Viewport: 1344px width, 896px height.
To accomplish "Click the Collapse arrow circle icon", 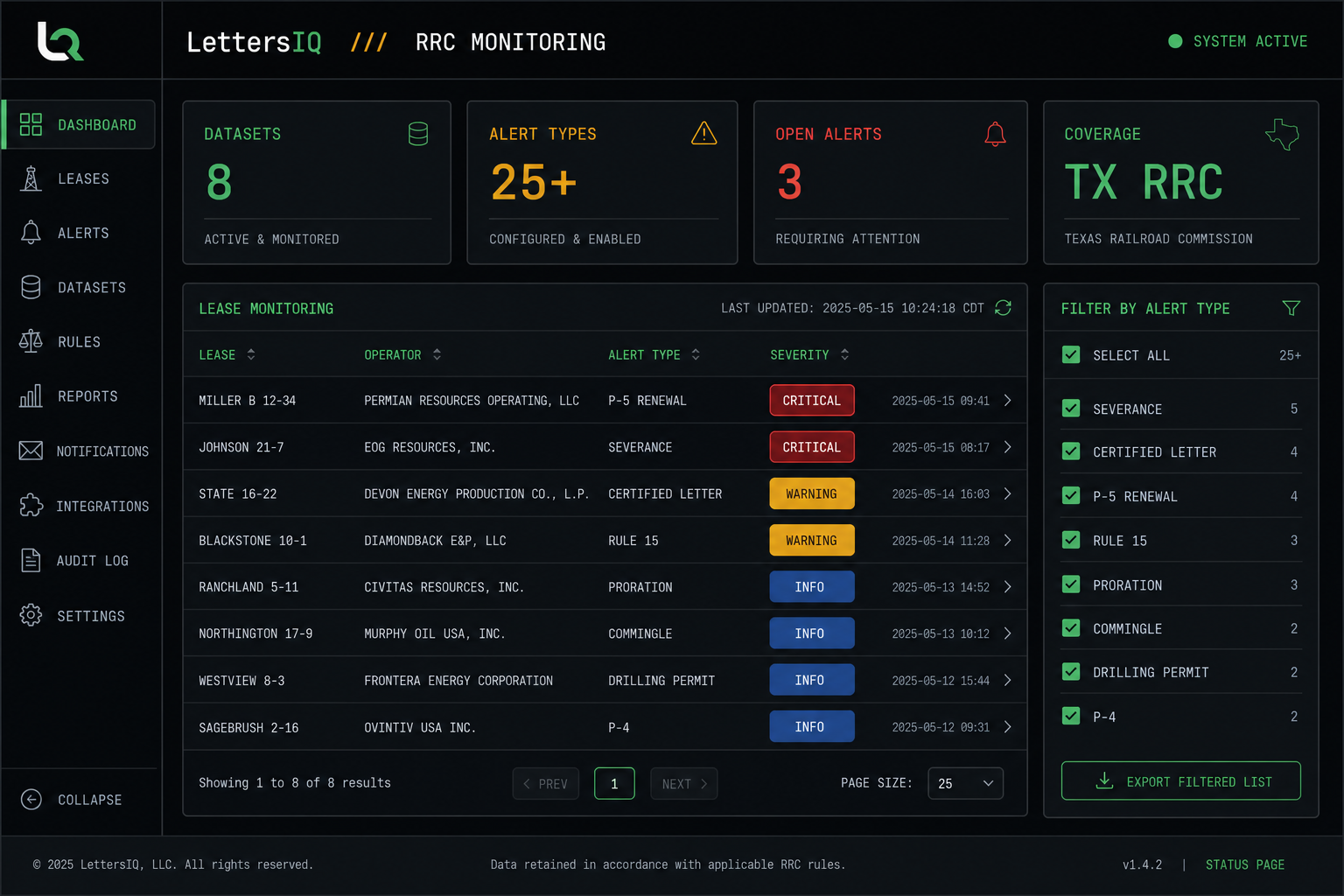I will [x=31, y=799].
